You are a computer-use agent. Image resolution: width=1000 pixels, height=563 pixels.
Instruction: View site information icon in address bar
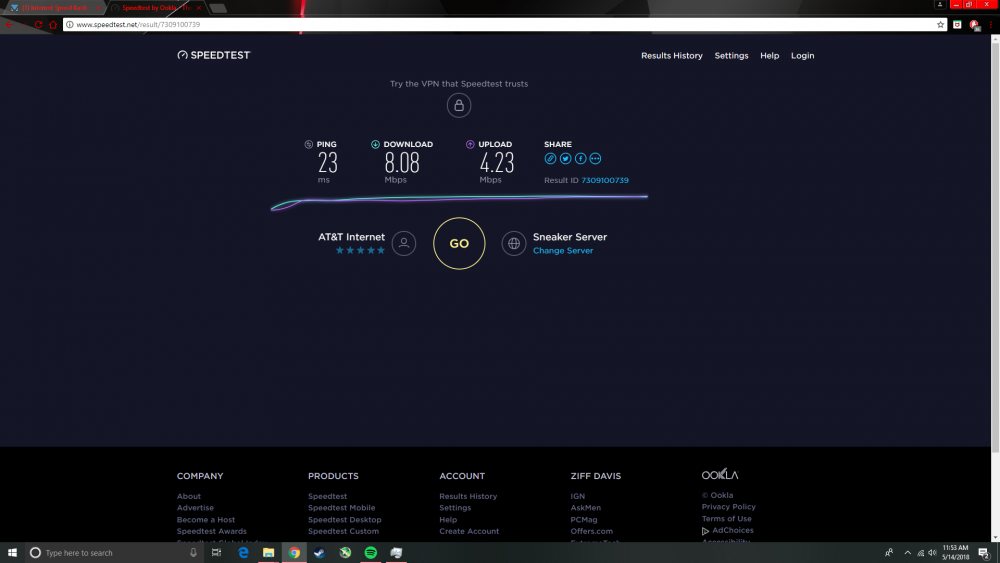point(70,24)
